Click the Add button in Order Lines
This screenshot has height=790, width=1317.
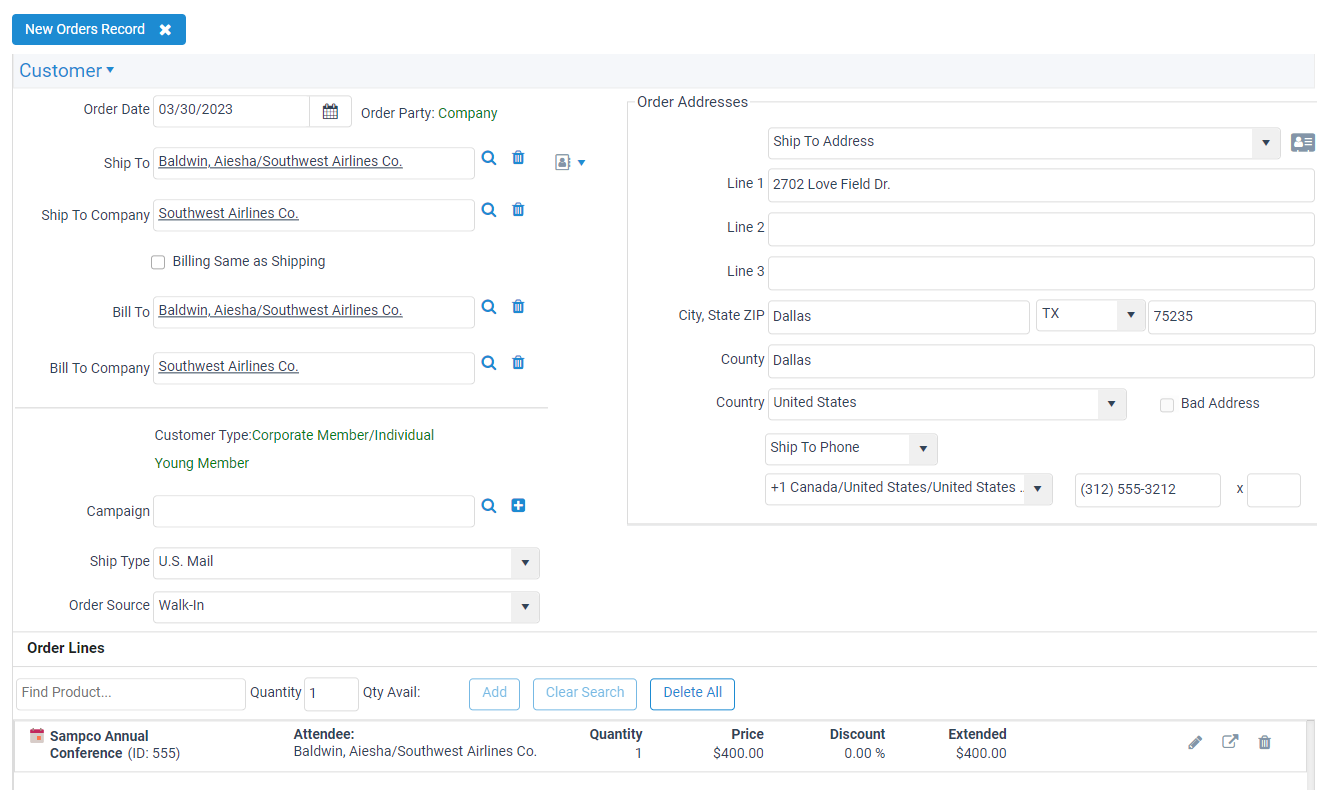click(495, 694)
